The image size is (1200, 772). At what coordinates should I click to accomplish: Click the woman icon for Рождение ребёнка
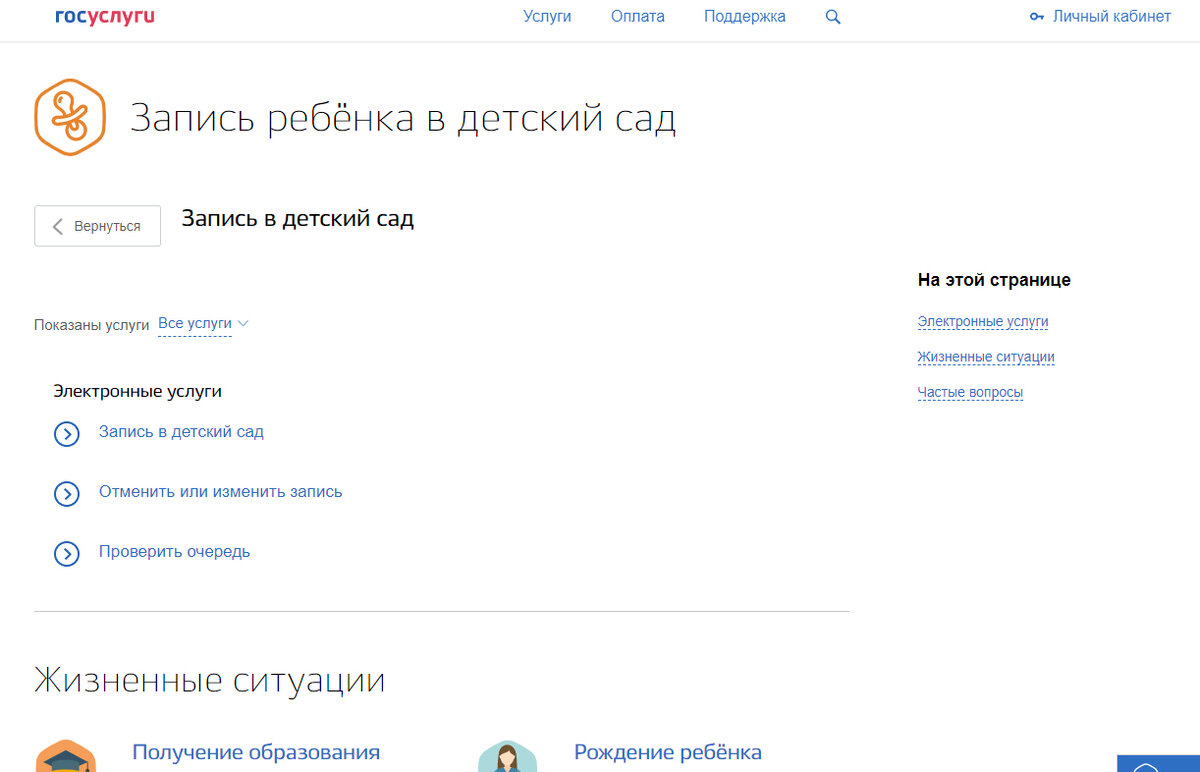(507, 756)
